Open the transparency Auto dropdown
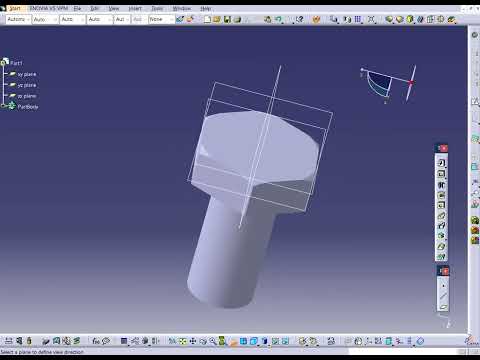 tap(46, 19)
